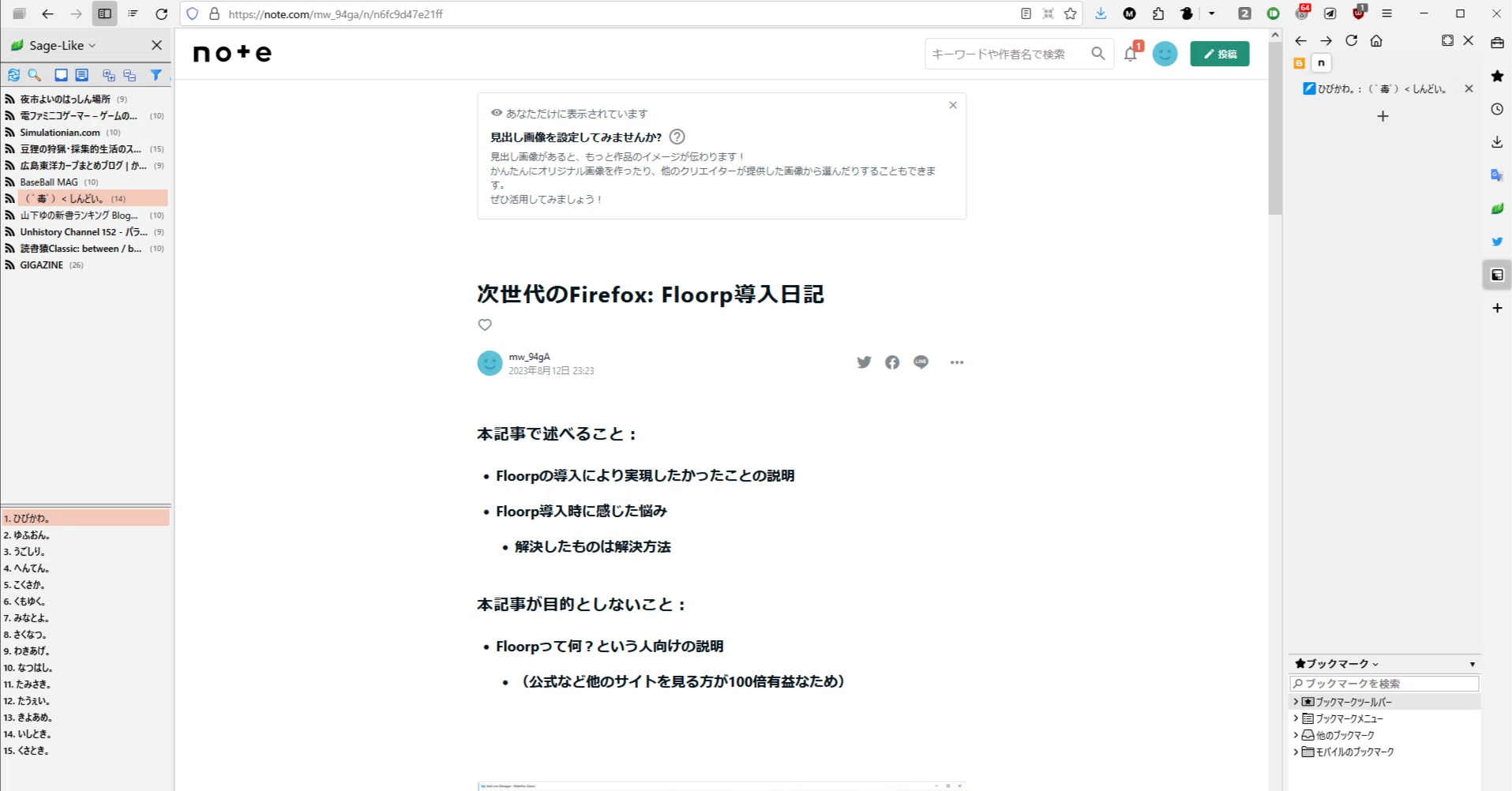Open the downloads toolbar button
The image size is (1512, 791).
click(1101, 13)
